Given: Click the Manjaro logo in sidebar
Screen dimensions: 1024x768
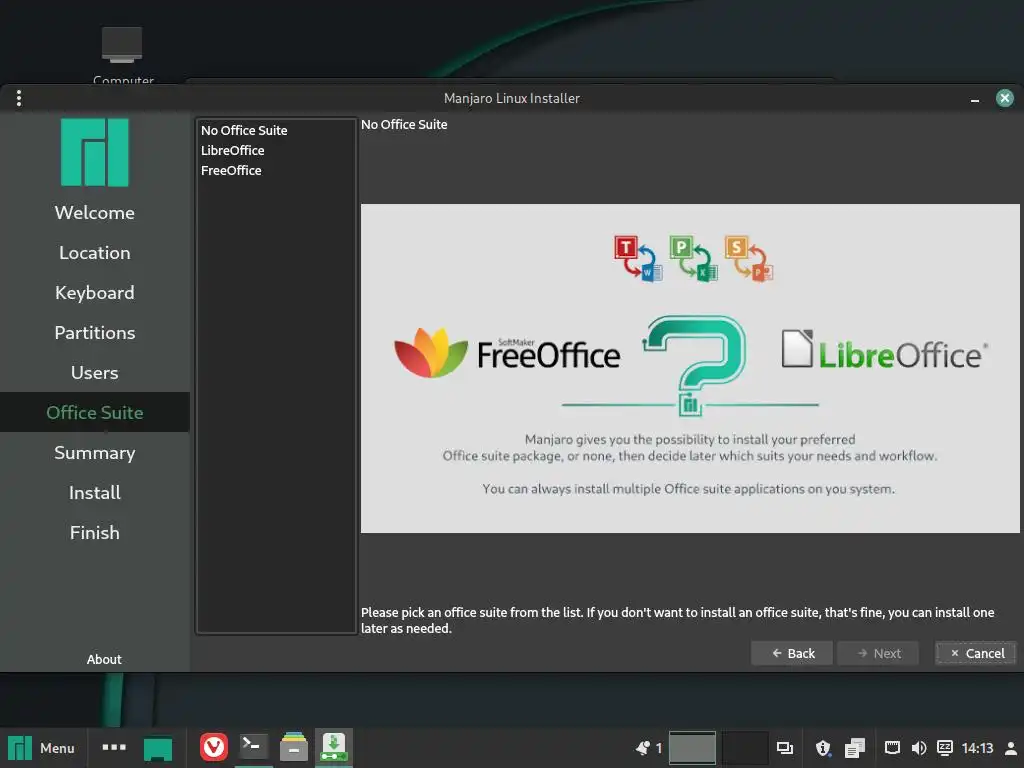Looking at the screenshot, I should pyautogui.click(x=95, y=152).
